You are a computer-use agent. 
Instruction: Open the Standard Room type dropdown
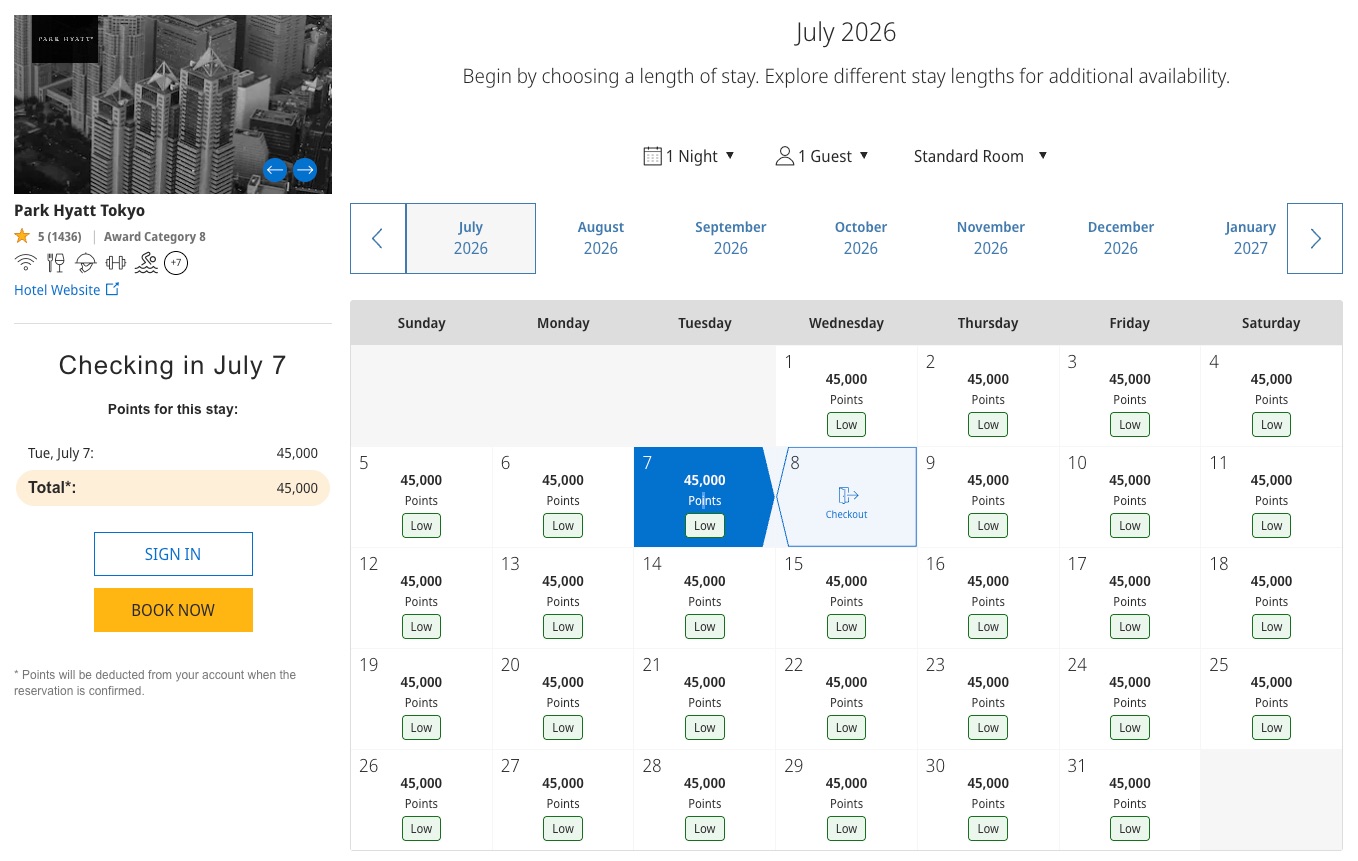(x=980, y=156)
